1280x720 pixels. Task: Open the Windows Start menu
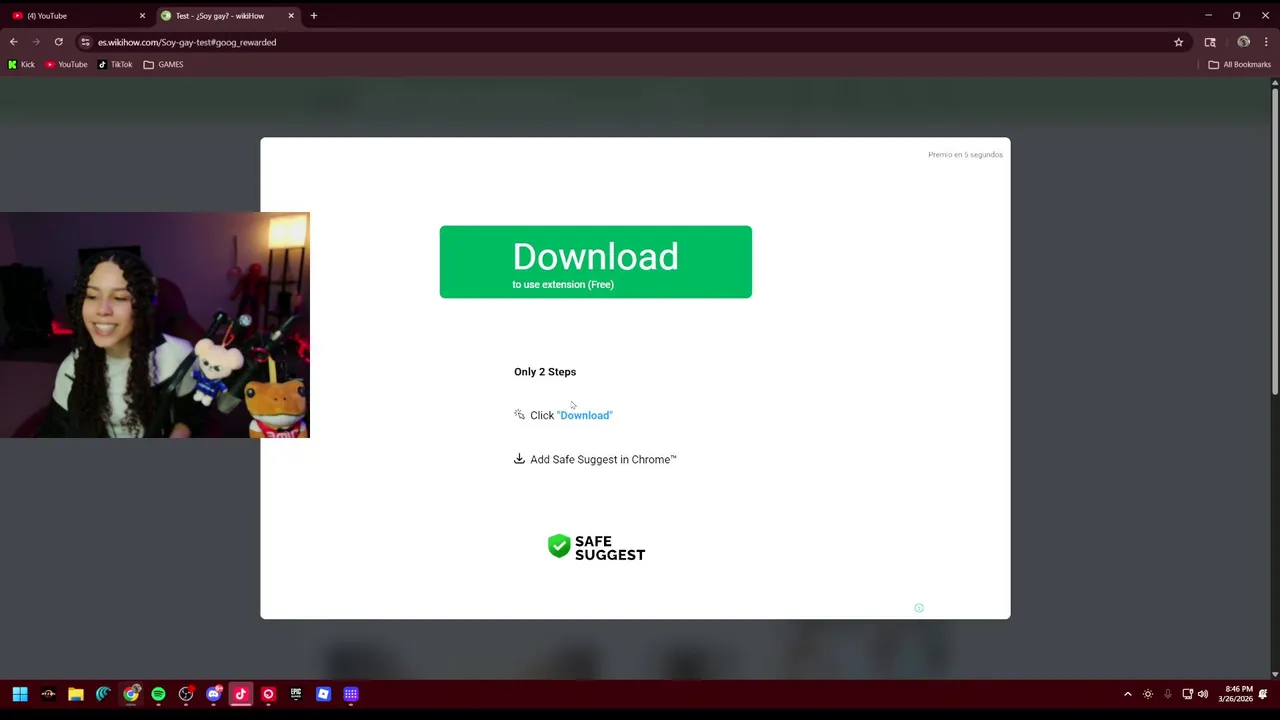point(20,694)
